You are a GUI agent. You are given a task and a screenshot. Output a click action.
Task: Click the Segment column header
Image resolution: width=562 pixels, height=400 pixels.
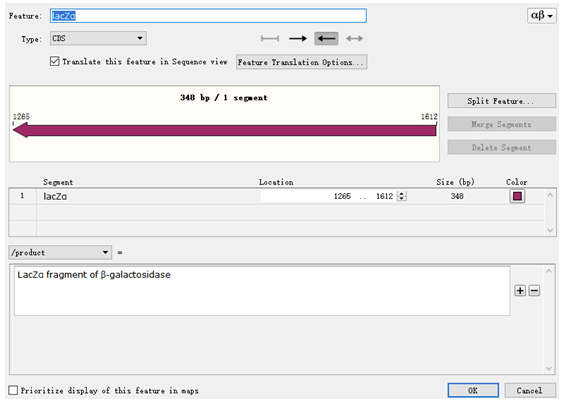(58, 182)
